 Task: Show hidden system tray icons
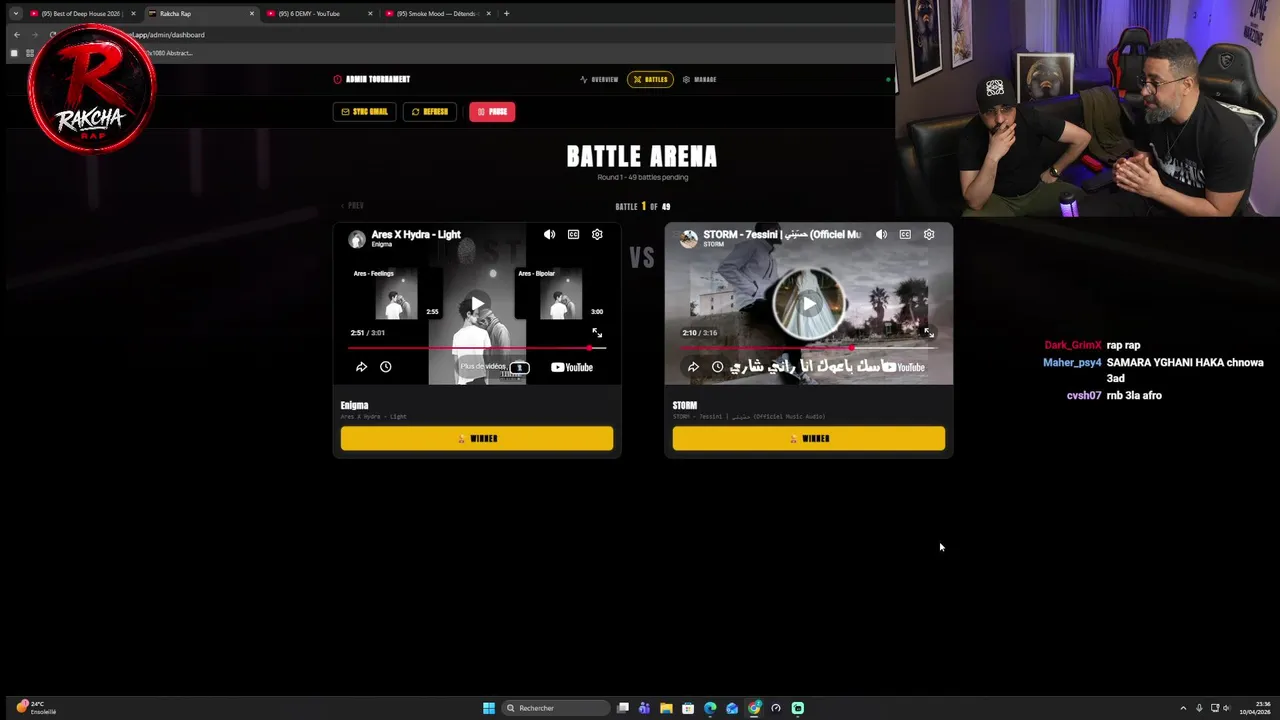1183,708
